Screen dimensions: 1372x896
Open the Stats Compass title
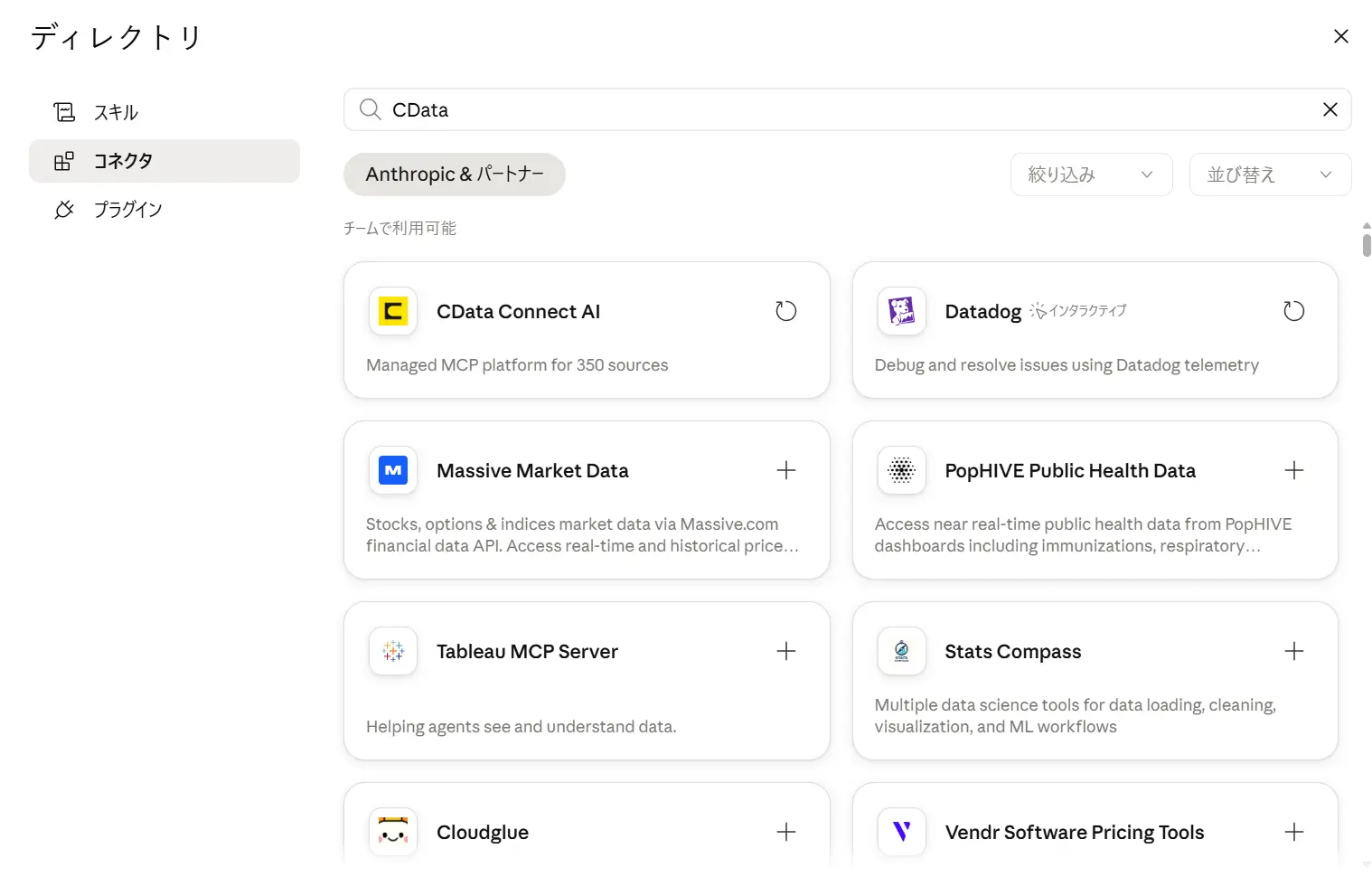1012,651
